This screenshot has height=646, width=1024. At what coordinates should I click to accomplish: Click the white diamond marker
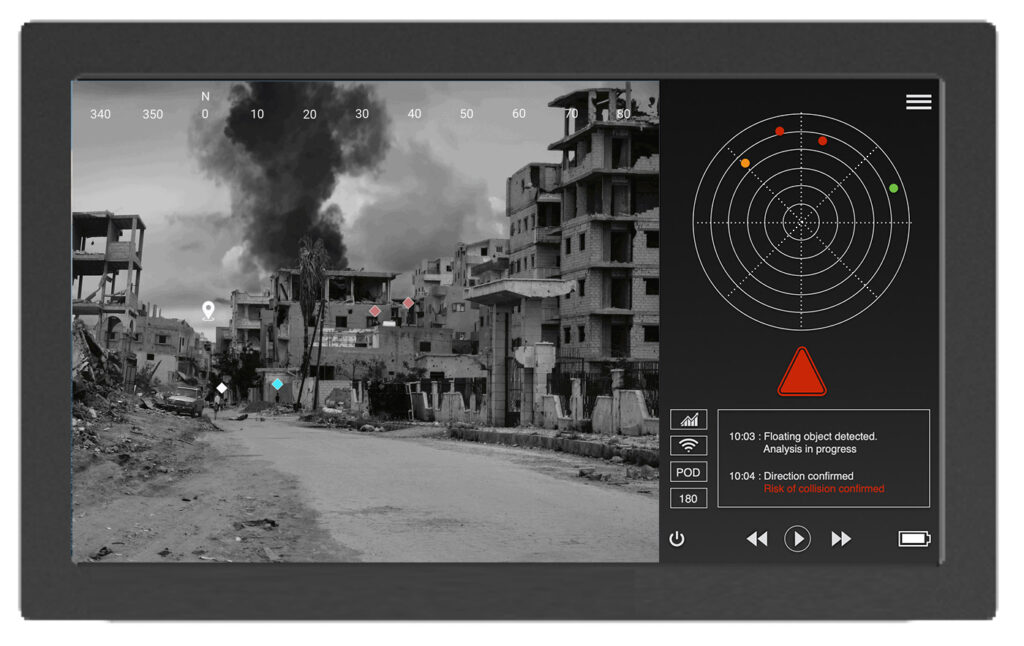(222, 389)
